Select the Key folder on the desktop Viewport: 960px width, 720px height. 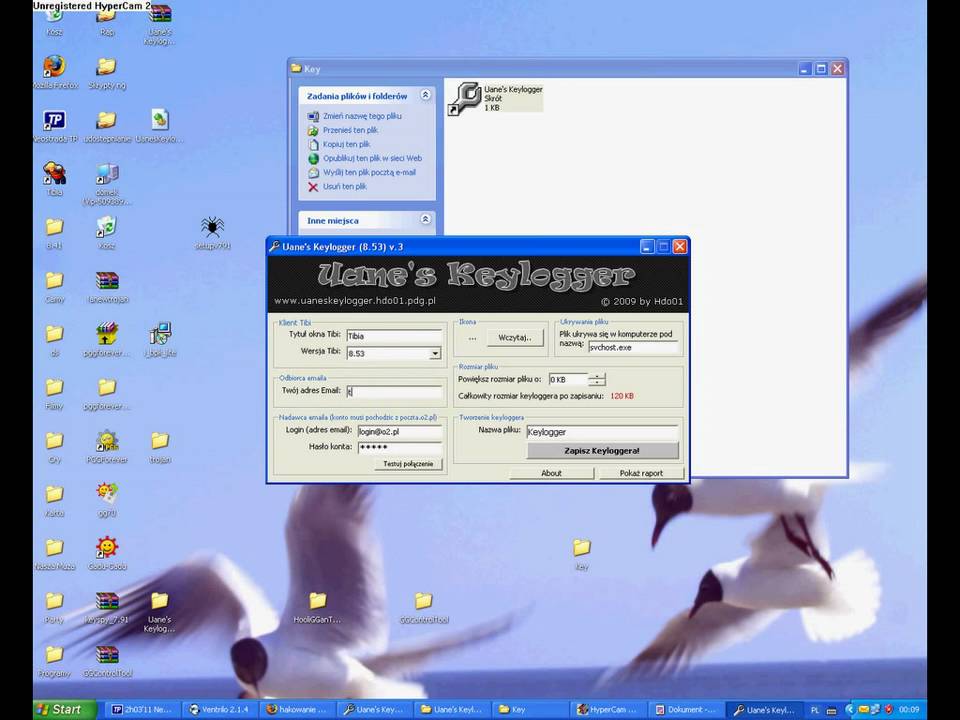[x=582, y=547]
